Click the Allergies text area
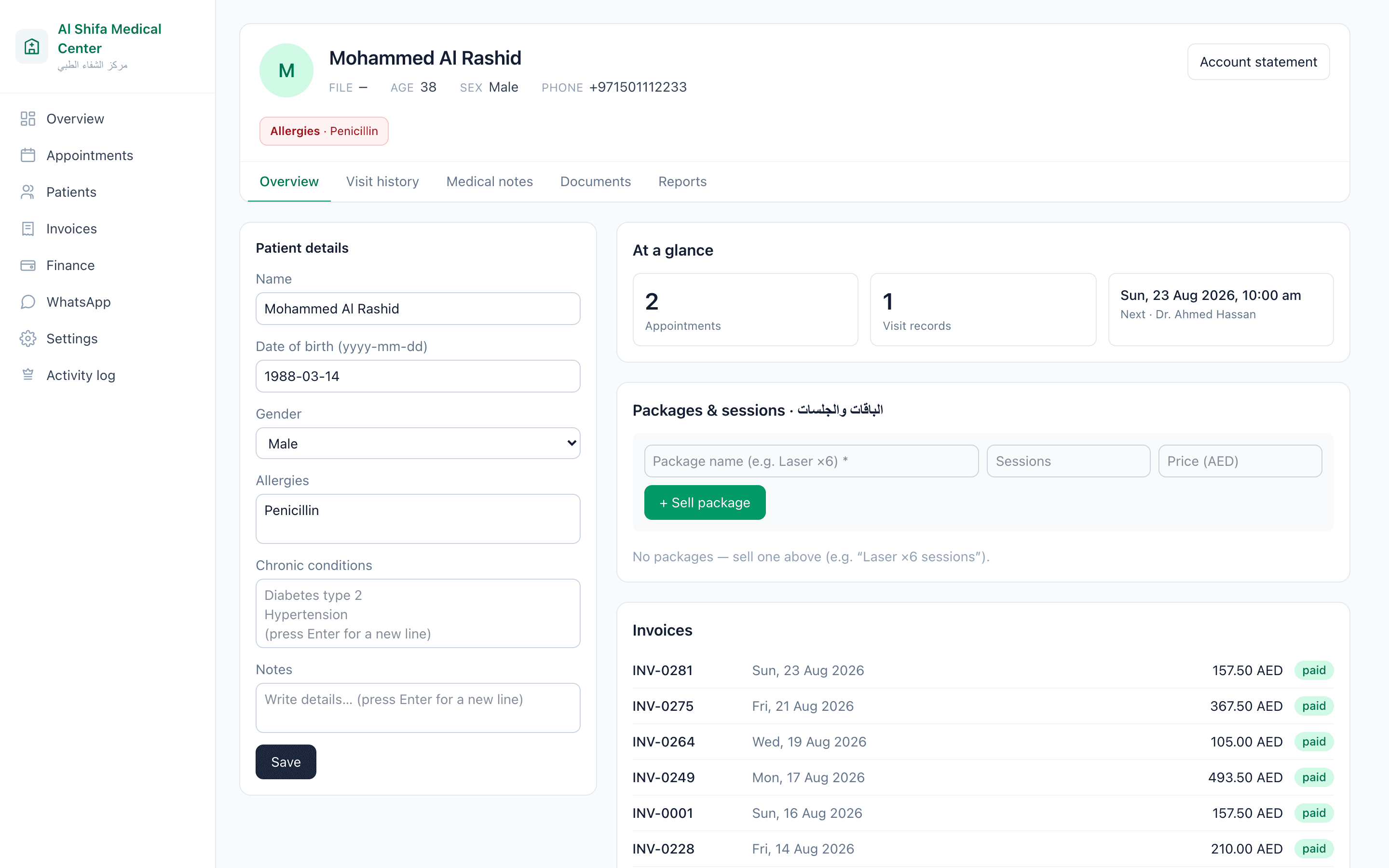1389x868 pixels. [x=418, y=519]
